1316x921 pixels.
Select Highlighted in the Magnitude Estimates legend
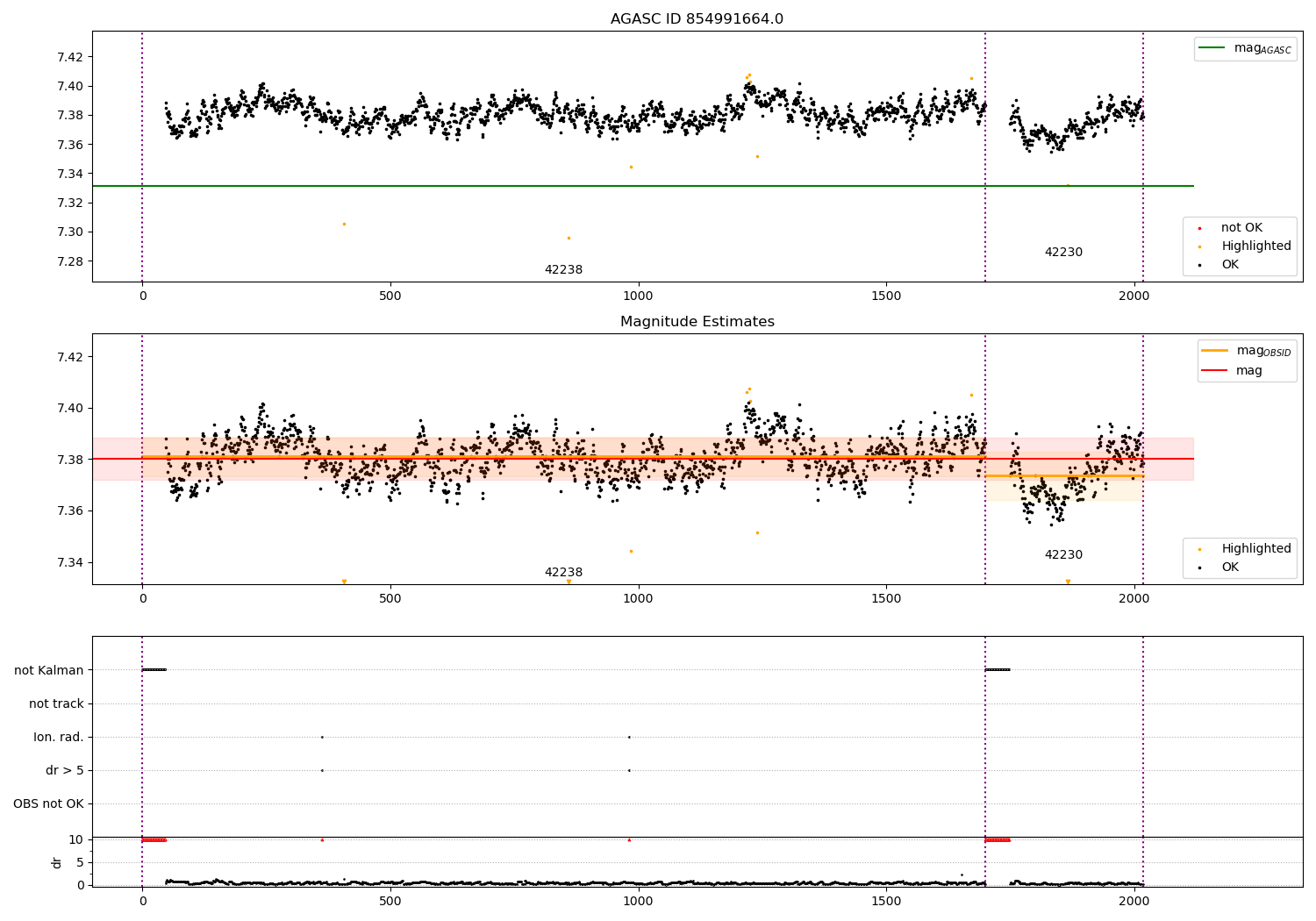click(1256, 549)
